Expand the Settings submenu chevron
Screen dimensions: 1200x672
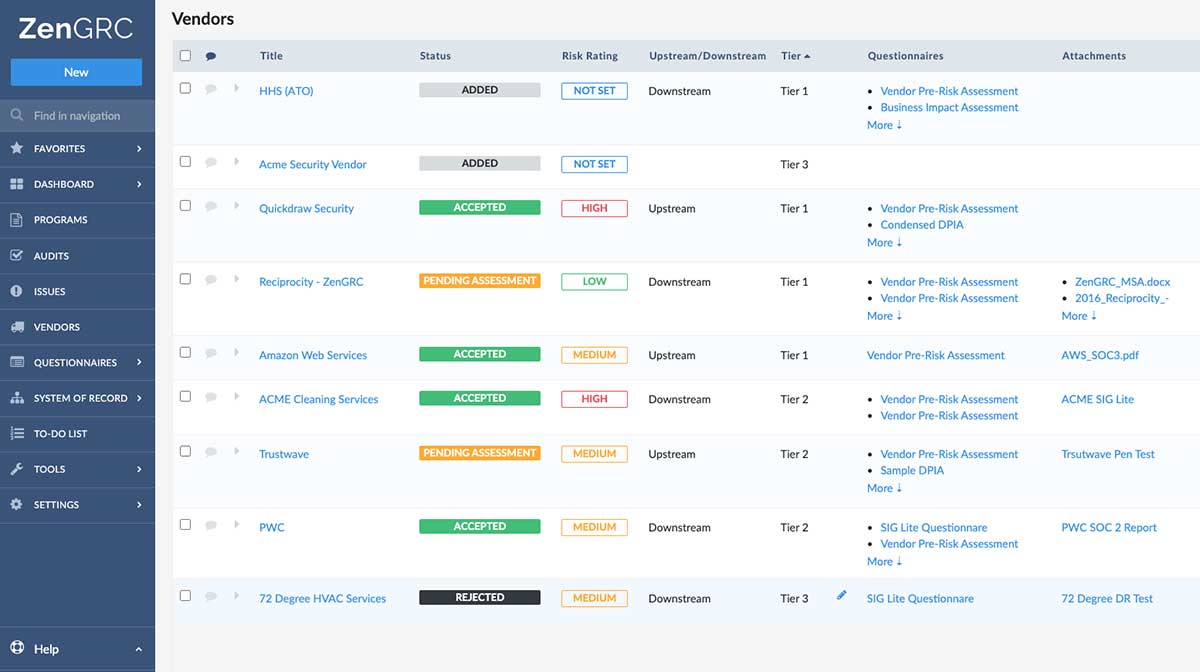(139, 505)
